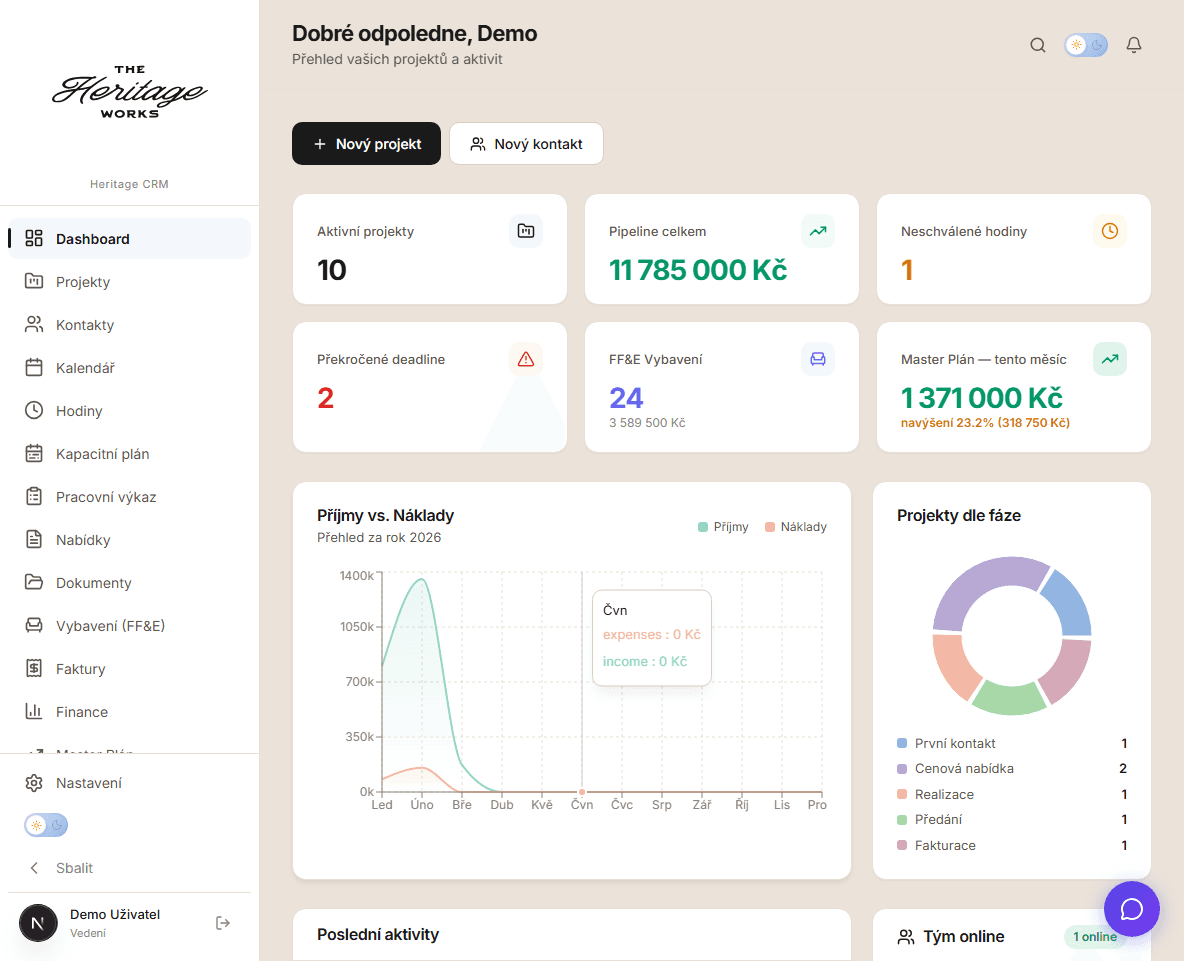The width and height of the screenshot is (1184, 961).
Task: Switch theme using the sidebar sun/moon toggle
Action: pyautogui.click(x=45, y=824)
